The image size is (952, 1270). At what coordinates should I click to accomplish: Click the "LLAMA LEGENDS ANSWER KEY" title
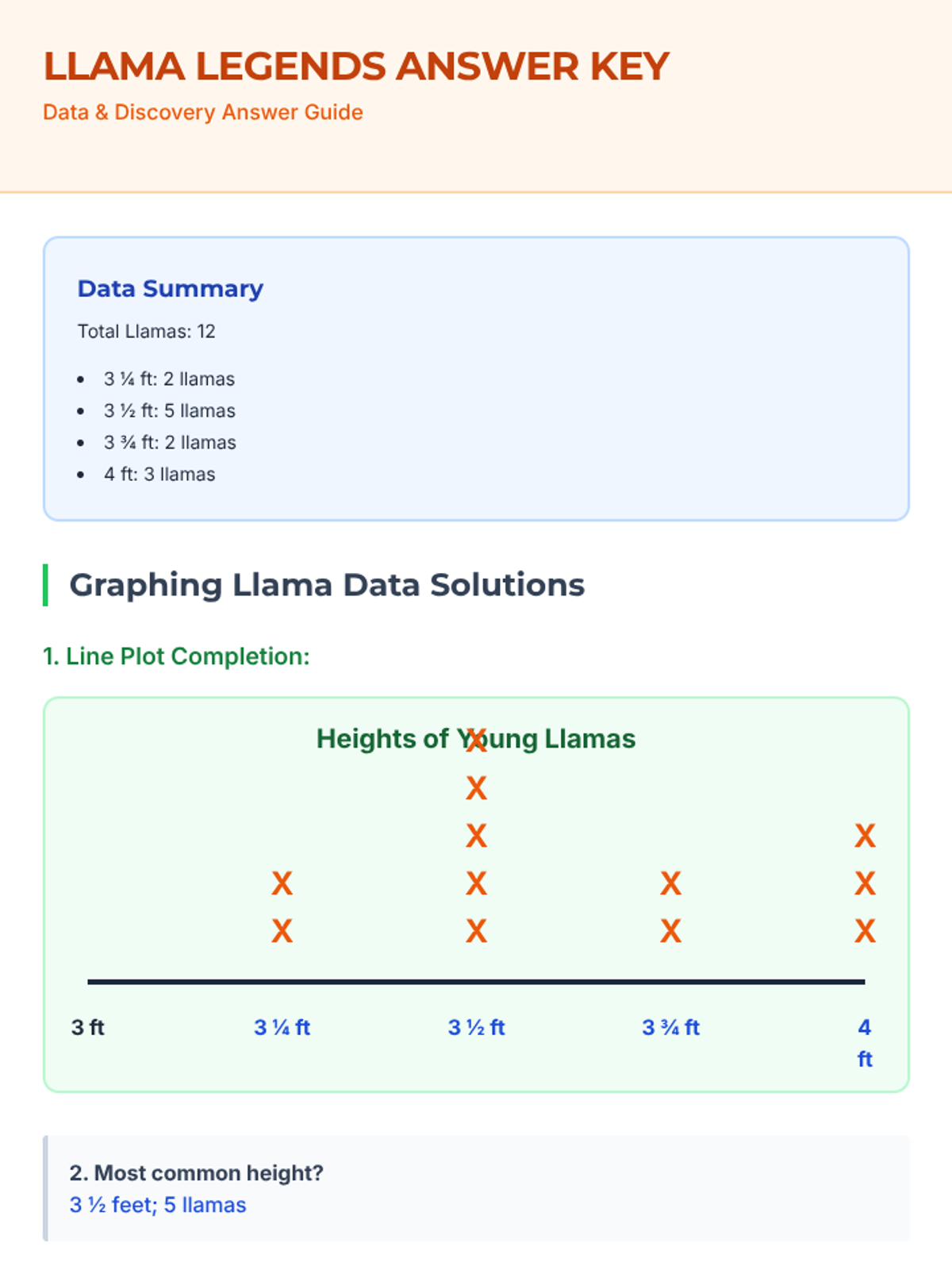pos(356,67)
